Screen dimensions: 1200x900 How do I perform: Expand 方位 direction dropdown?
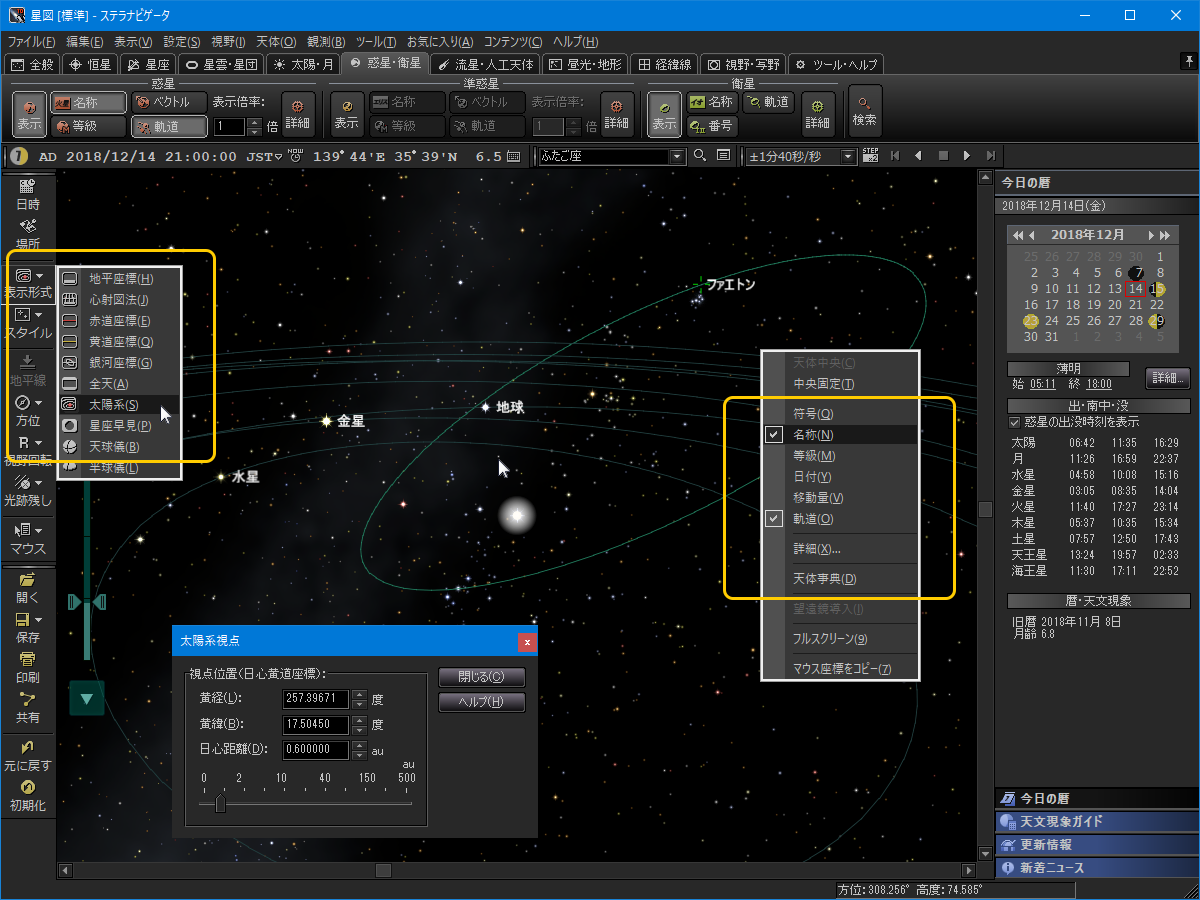(39, 403)
